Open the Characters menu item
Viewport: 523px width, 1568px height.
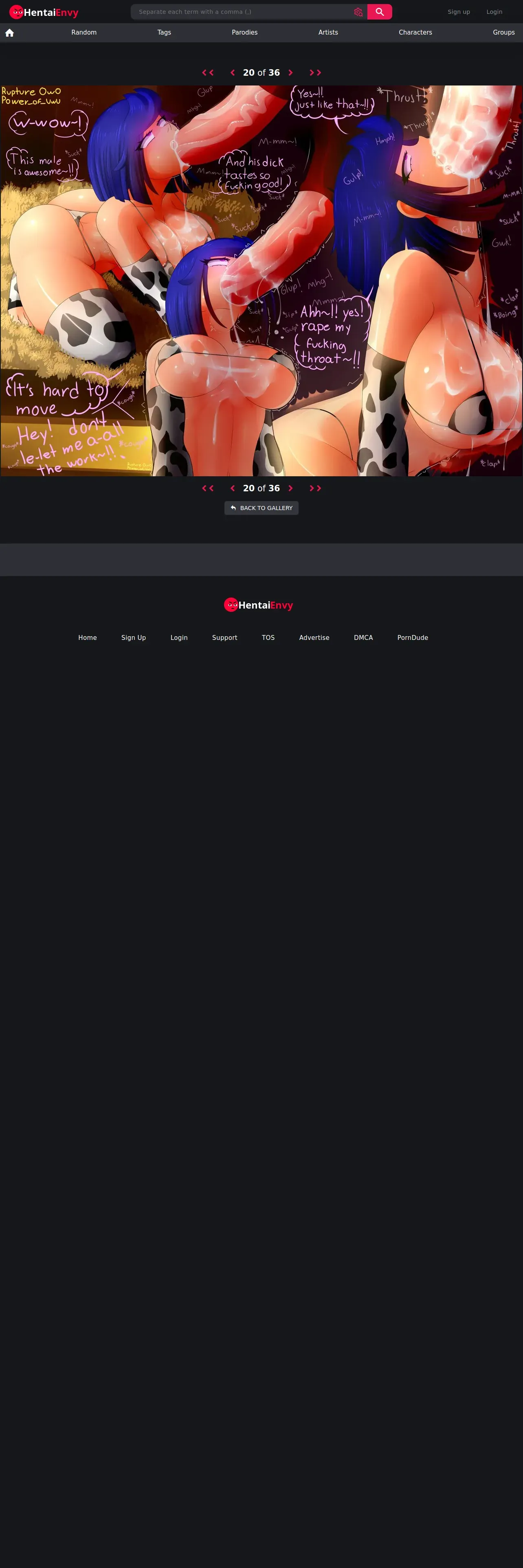[415, 32]
